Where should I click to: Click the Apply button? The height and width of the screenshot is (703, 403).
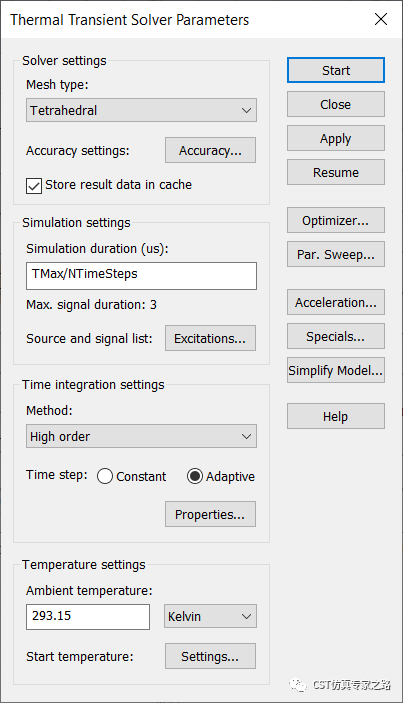click(x=336, y=138)
